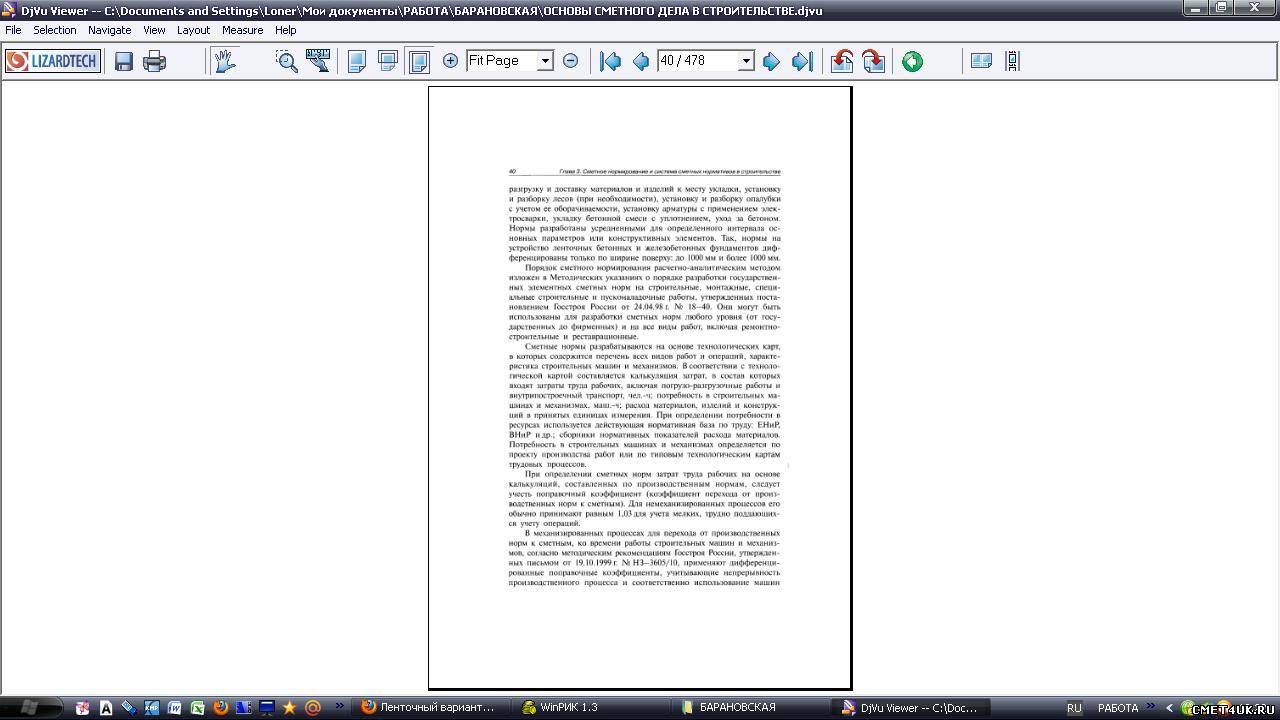Click the letter A quick launch icon
This screenshot has height=720, width=1280.
[x=105, y=707]
